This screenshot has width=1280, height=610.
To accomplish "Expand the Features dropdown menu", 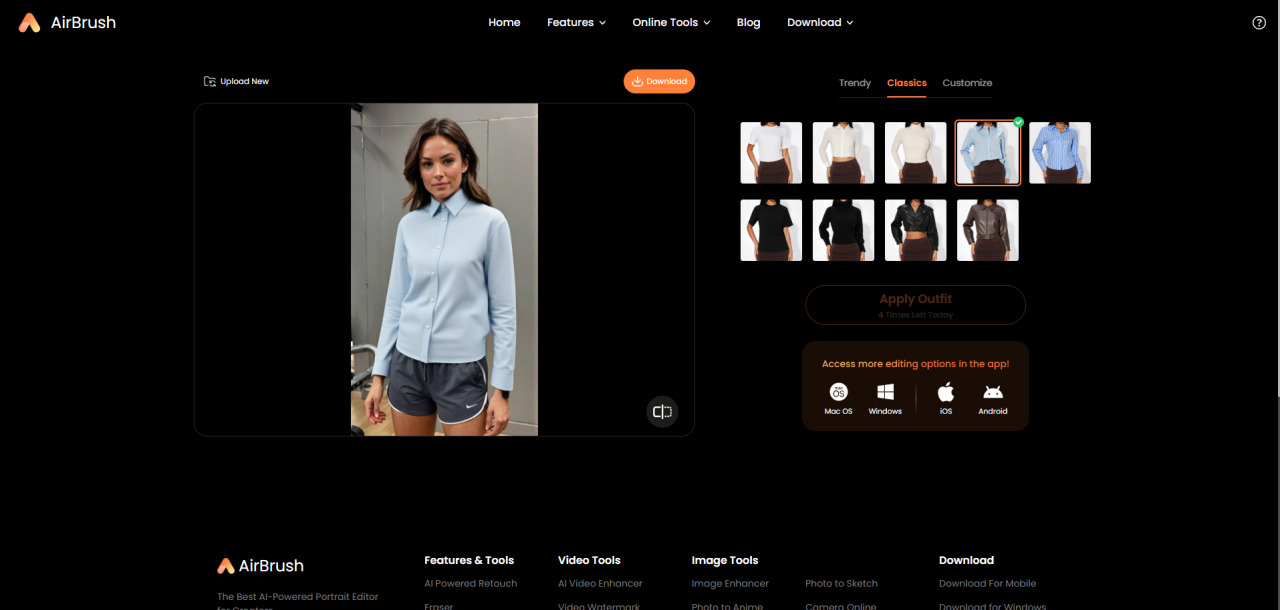I will 576,22.
